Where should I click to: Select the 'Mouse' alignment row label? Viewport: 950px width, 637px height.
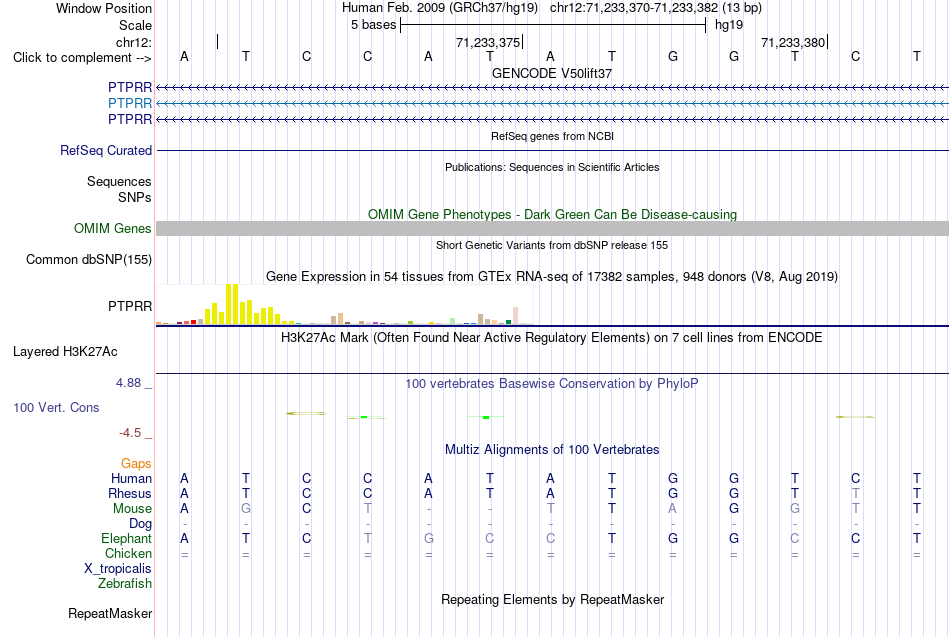132,509
